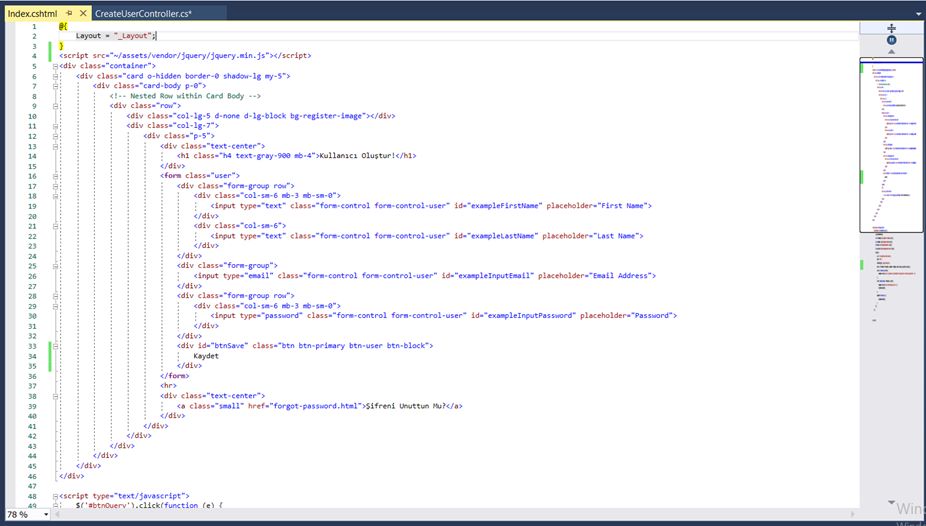This screenshot has height=526, width=926.
Task: Click the code minimap scrollbar preview
Action: (x=891, y=146)
